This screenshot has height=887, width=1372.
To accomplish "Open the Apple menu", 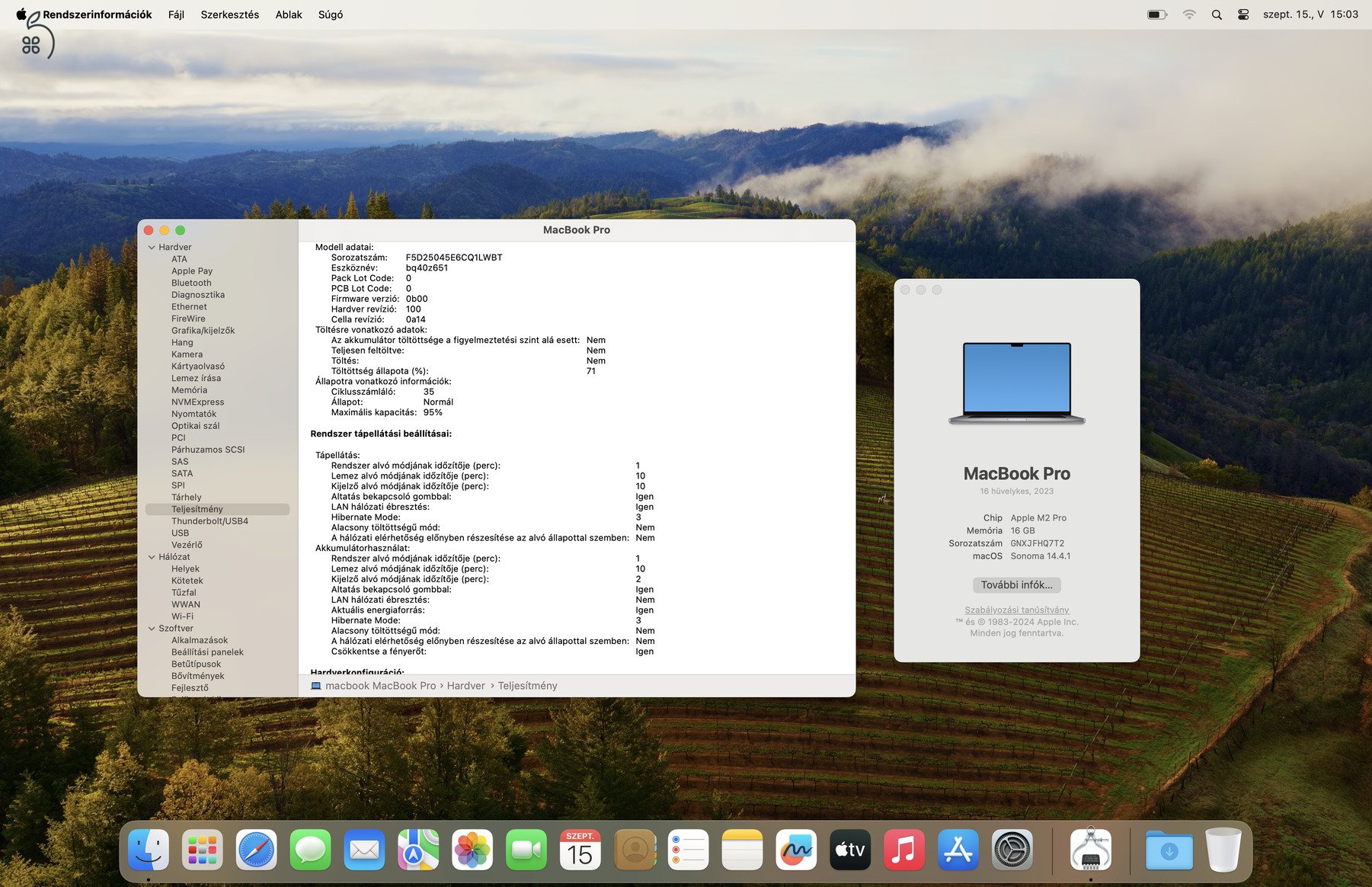I will [21, 14].
